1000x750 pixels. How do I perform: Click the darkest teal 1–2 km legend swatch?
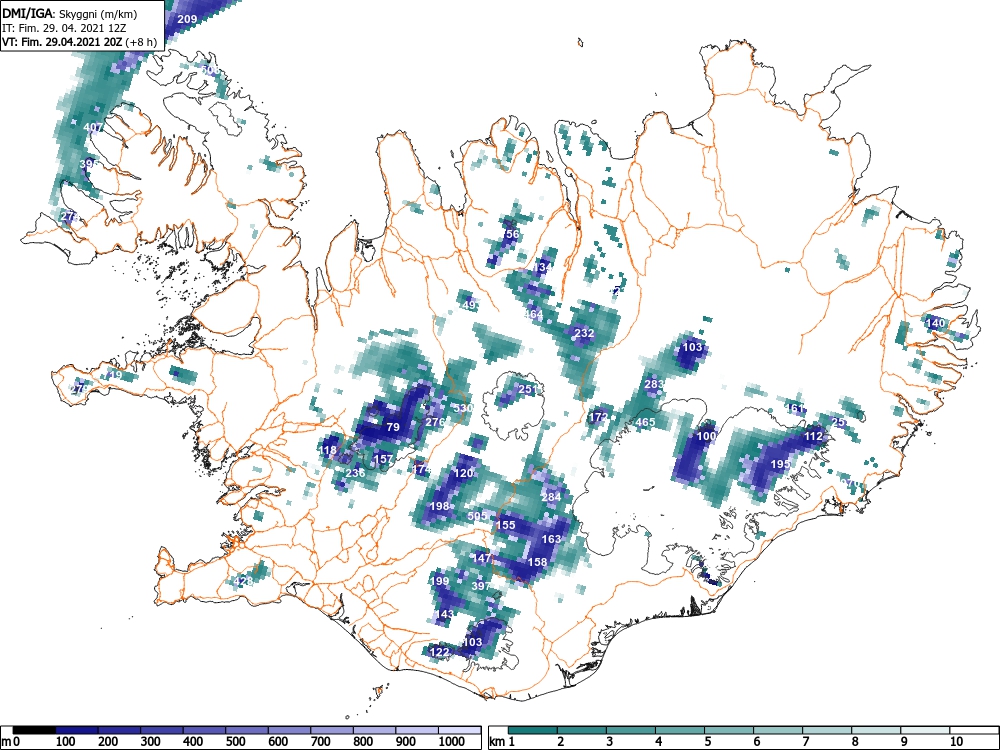pos(533,730)
